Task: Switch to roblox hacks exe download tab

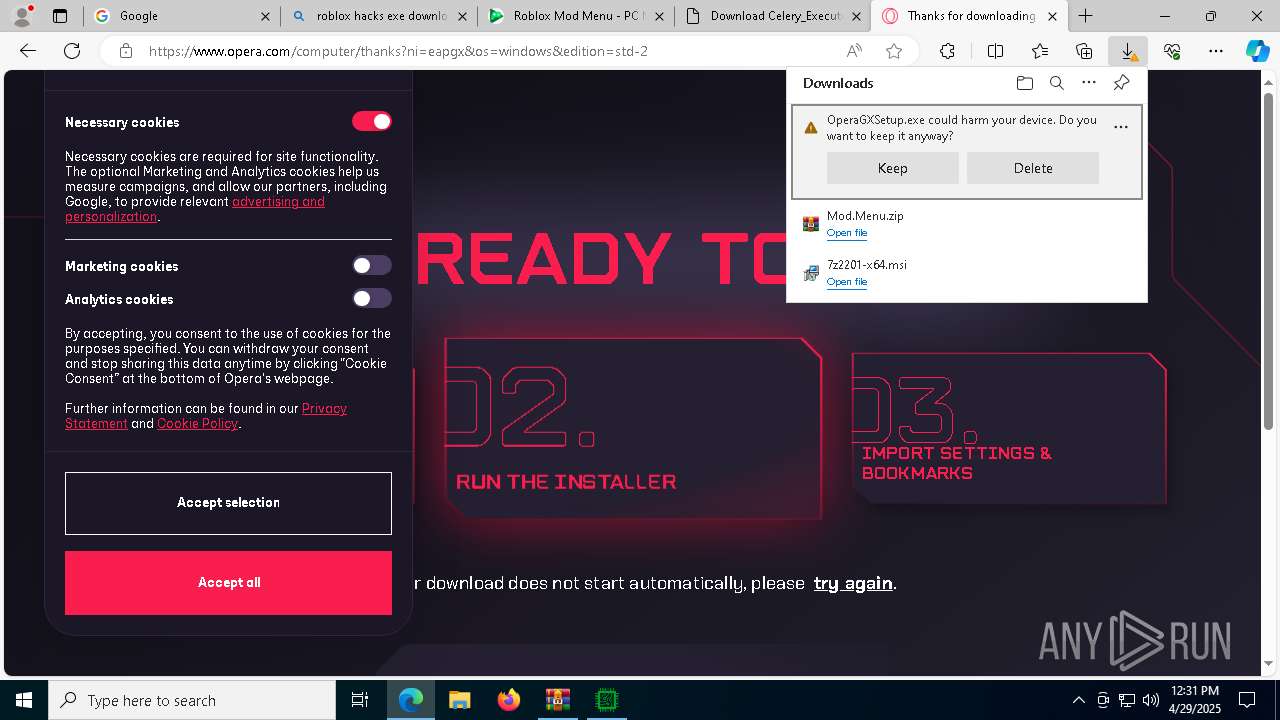Action: [x=378, y=16]
